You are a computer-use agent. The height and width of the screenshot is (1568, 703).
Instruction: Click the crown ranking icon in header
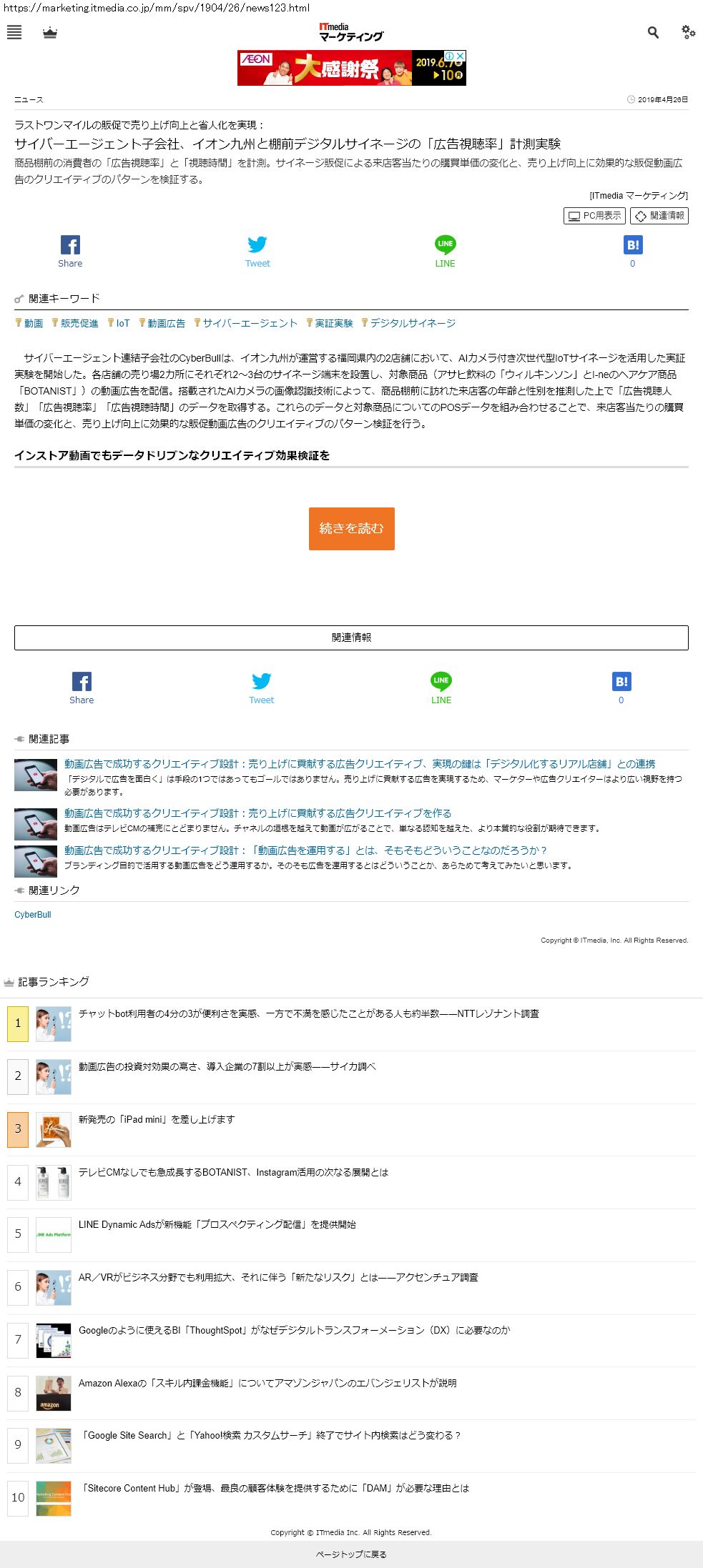click(50, 33)
